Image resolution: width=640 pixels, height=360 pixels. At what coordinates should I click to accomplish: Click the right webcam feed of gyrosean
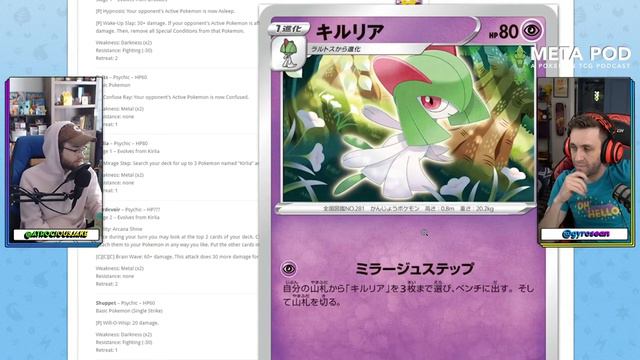584,153
